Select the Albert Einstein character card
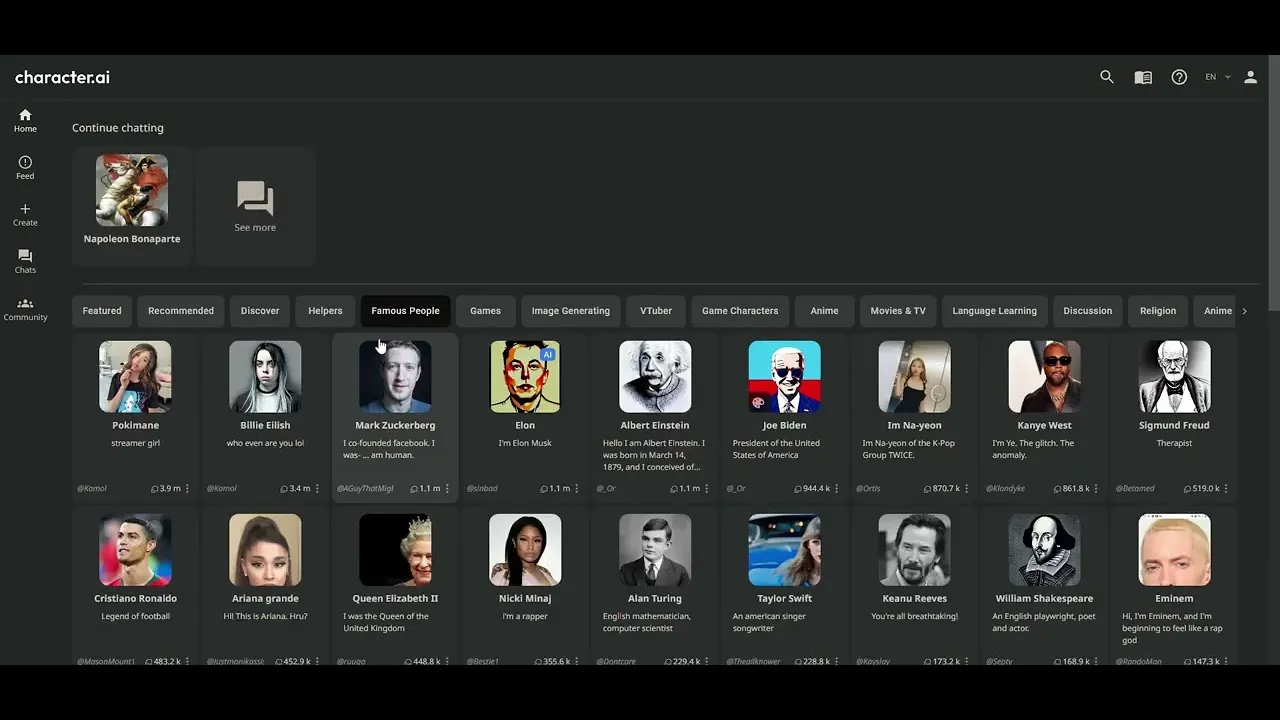1280x720 pixels. (655, 410)
